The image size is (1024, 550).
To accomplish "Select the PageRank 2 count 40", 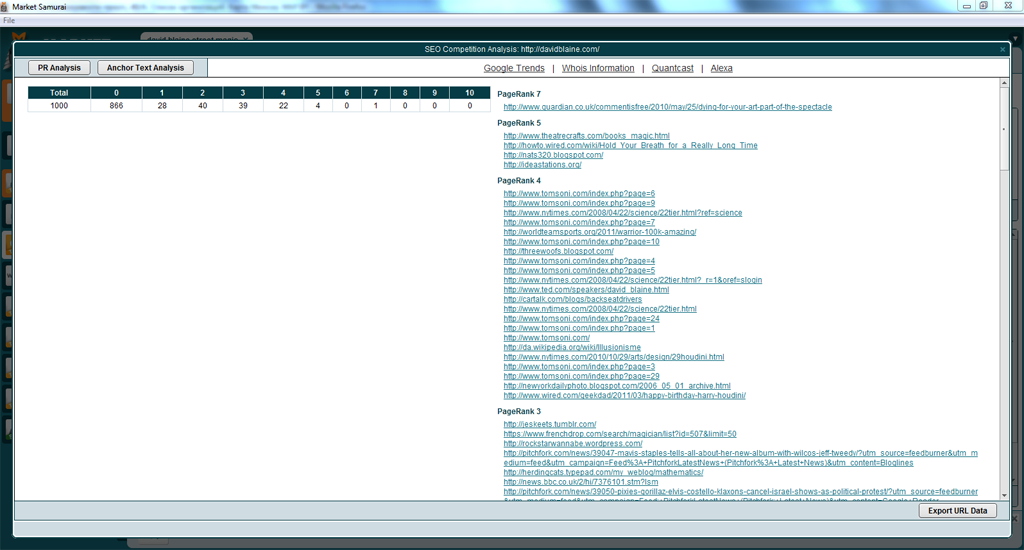I will [x=202, y=106].
